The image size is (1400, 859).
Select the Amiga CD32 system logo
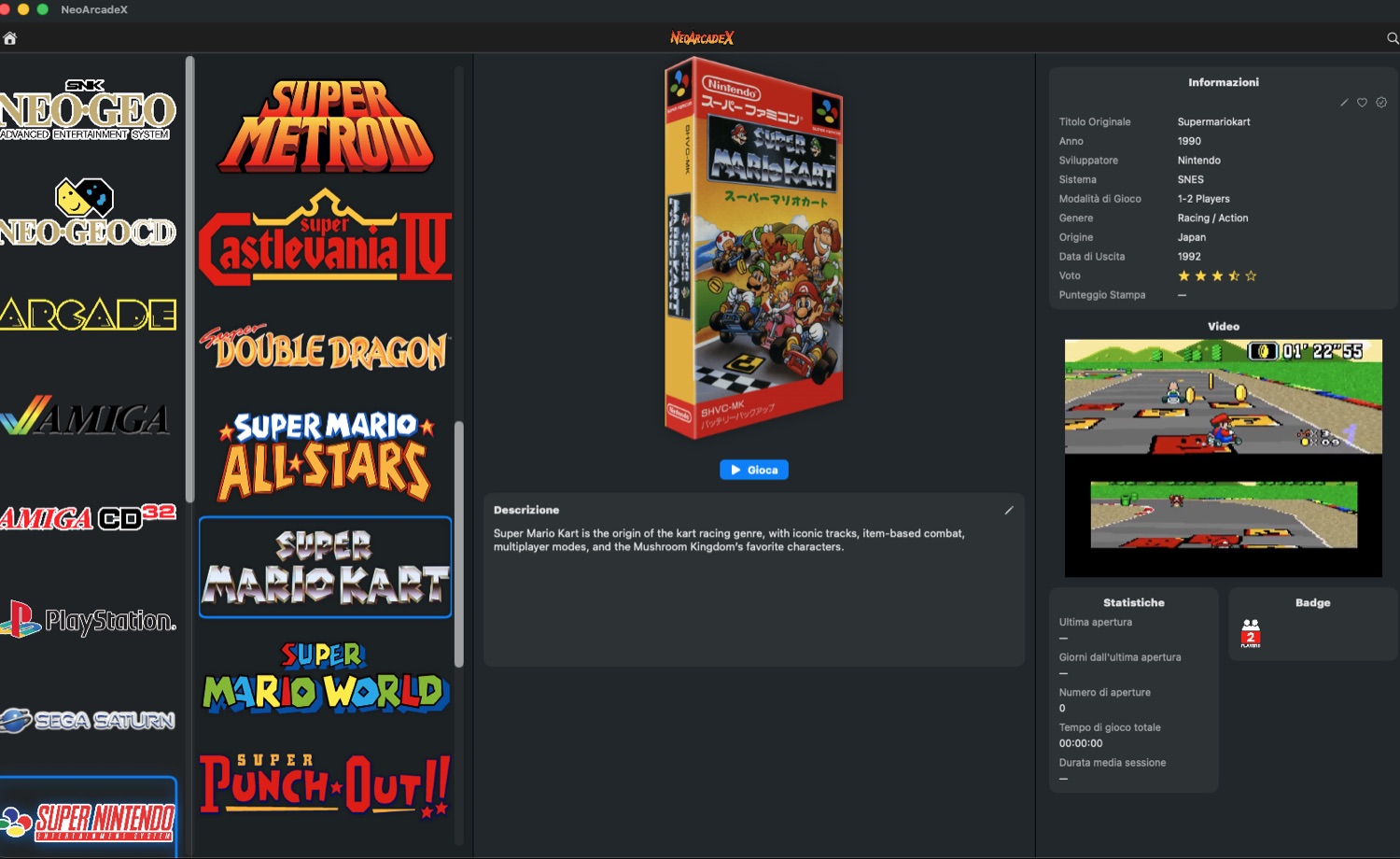[x=88, y=516]
